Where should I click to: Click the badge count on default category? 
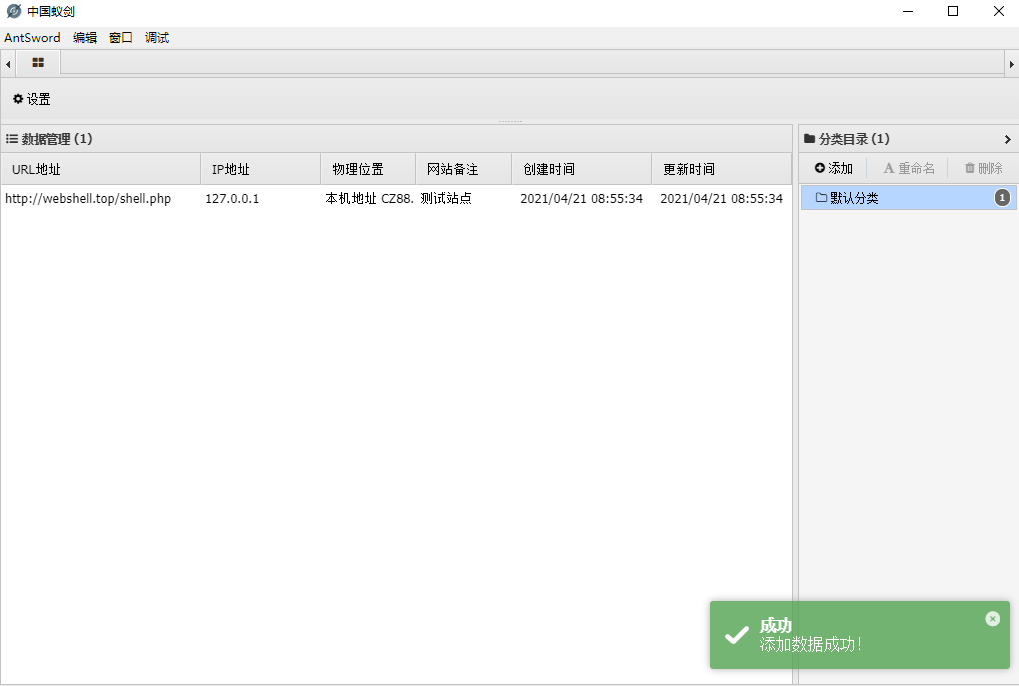(1002, 198)
